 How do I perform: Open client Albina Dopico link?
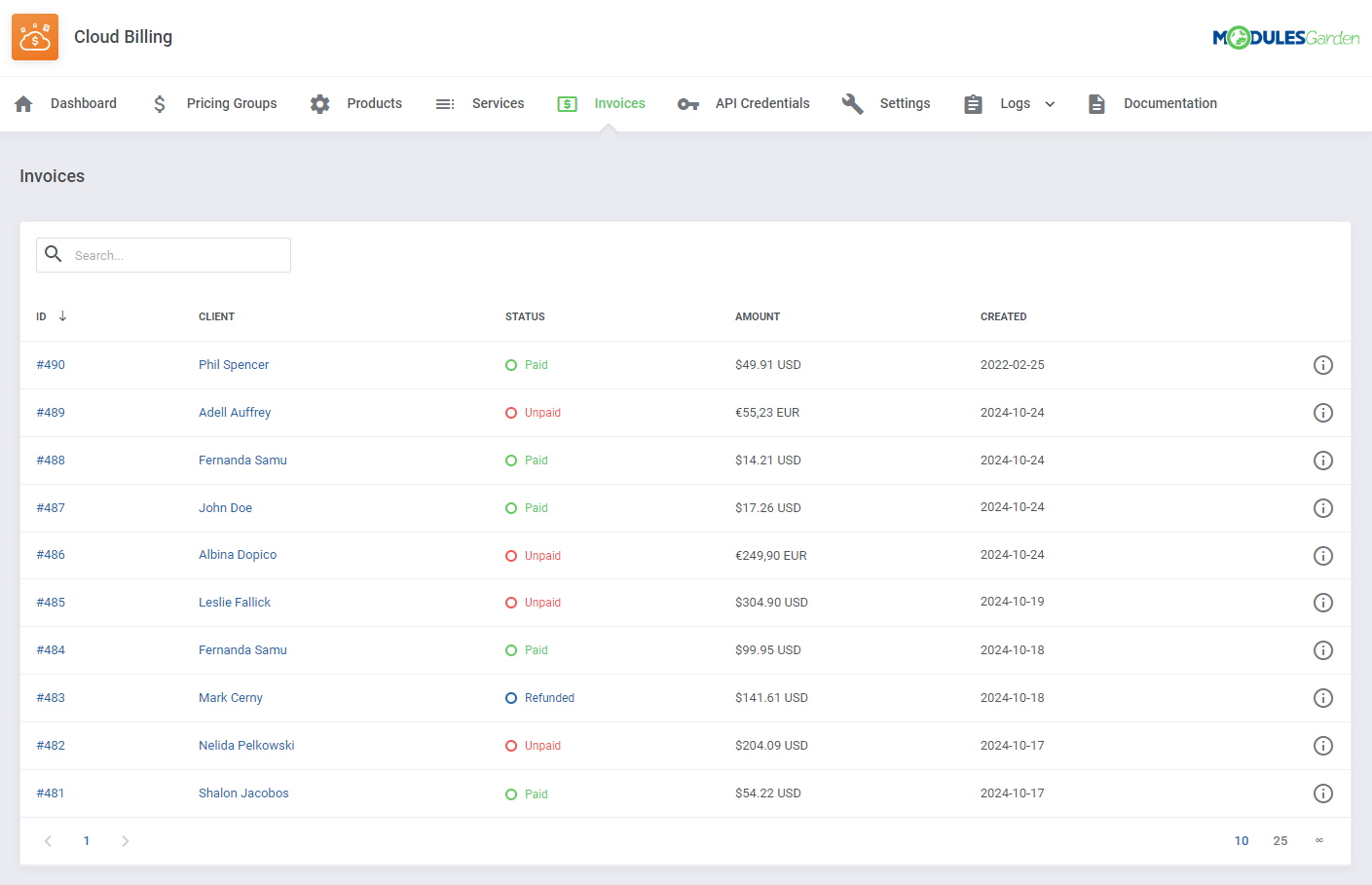tap(238, 555)
